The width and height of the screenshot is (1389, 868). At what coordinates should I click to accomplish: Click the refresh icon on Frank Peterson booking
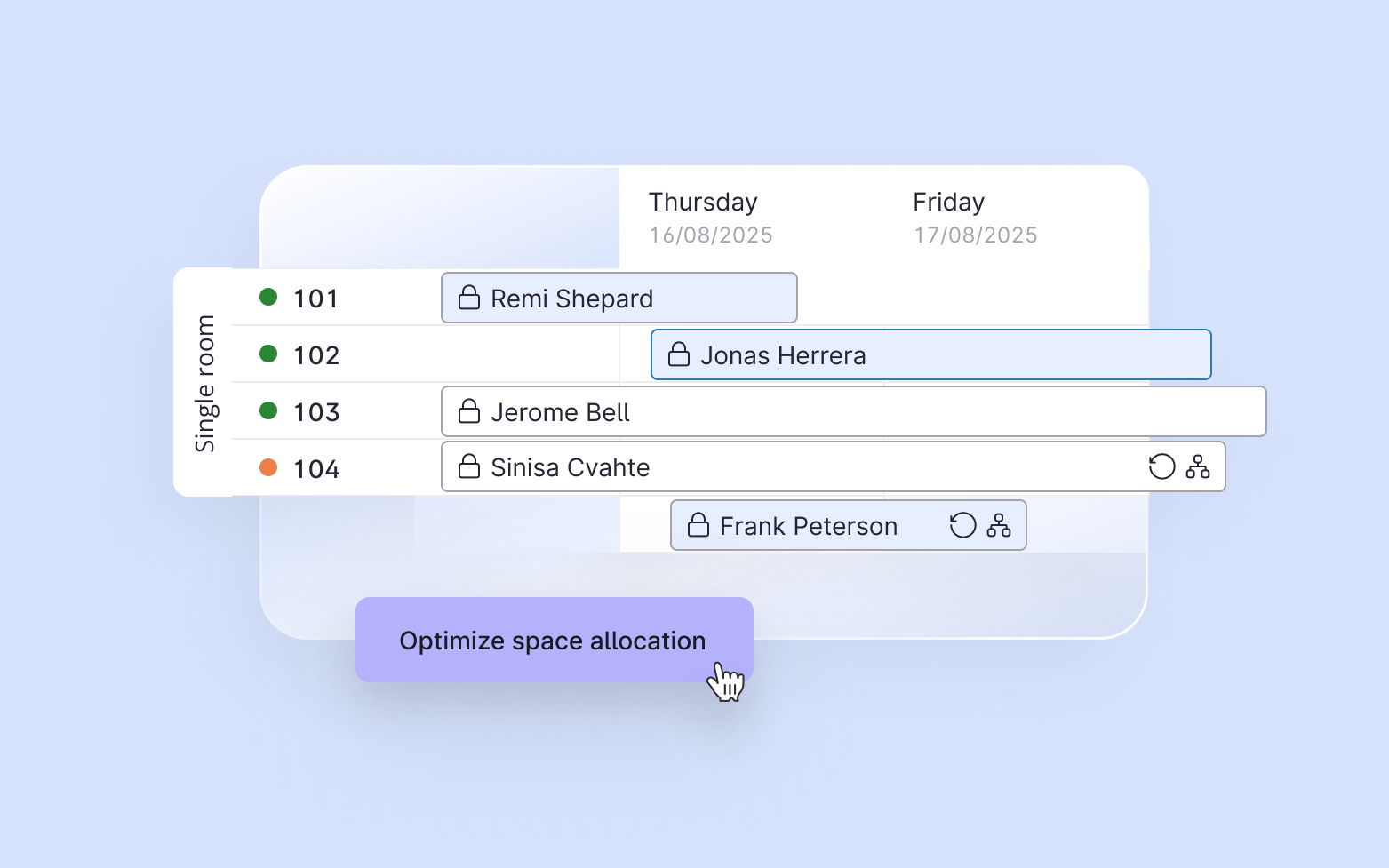[x=962, y=525]
